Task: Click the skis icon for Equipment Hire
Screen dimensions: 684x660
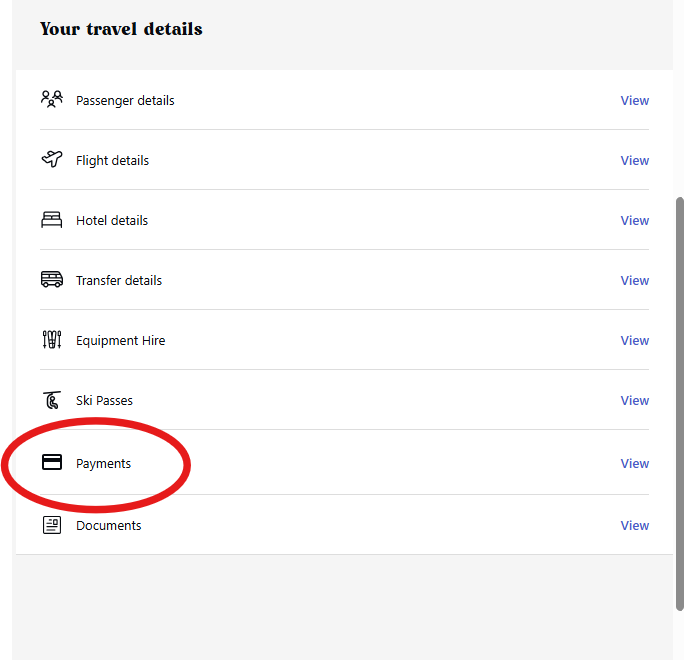Action: pos(52,339)
